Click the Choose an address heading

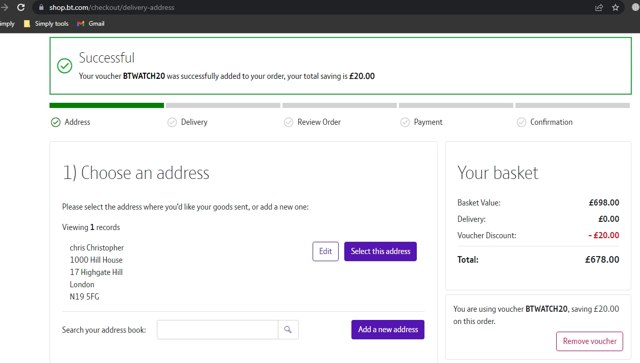136,173
